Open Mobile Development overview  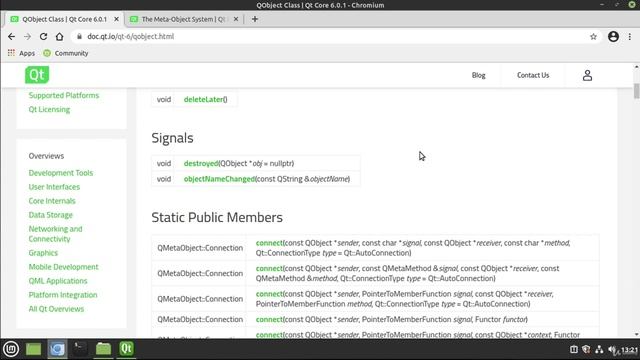click(x=63, y=267)
